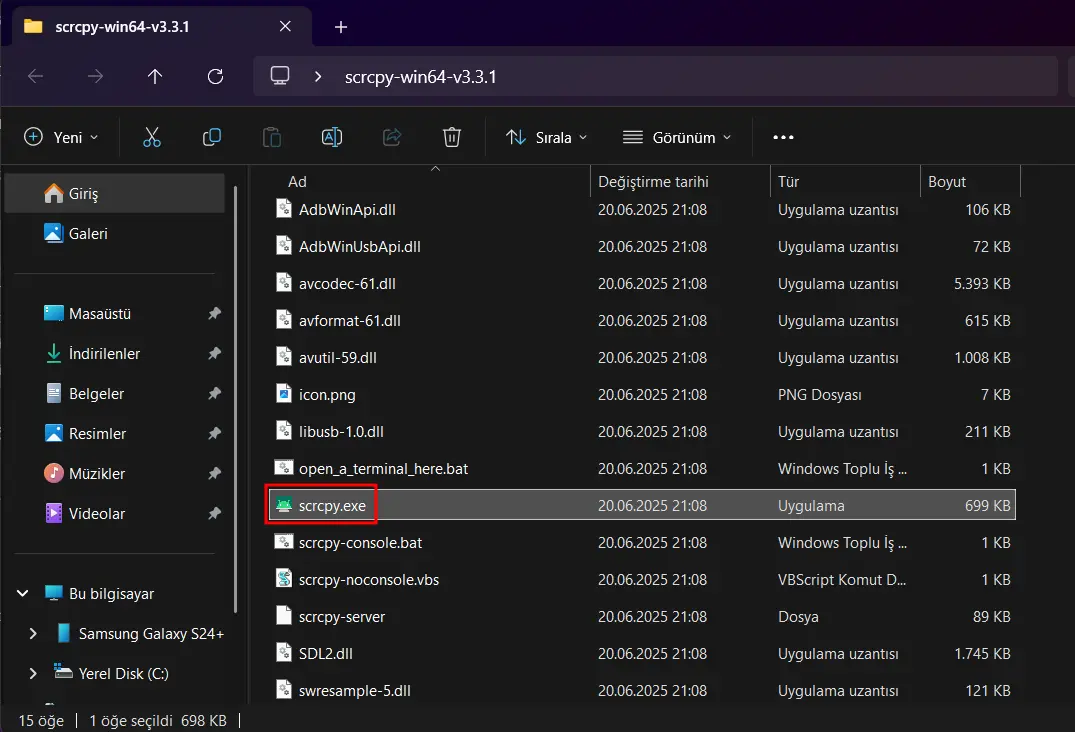
Task: Expand the Yerel Disk (C:) node
Action: coord(32,673)
